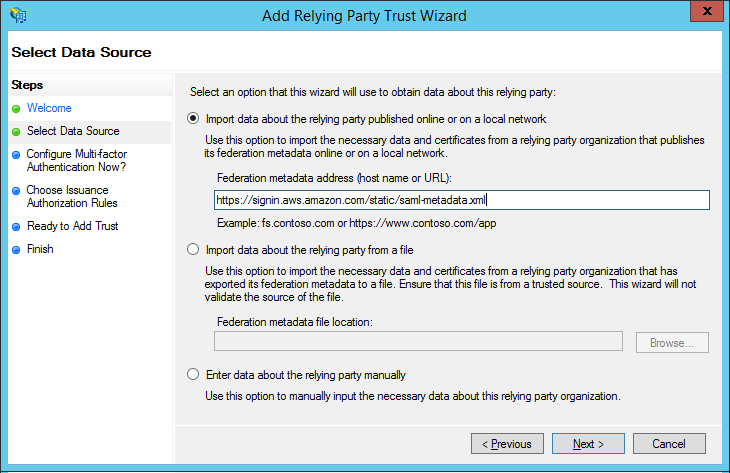
Task: Click the wizard icon in title bar
Action: [17, 16]
